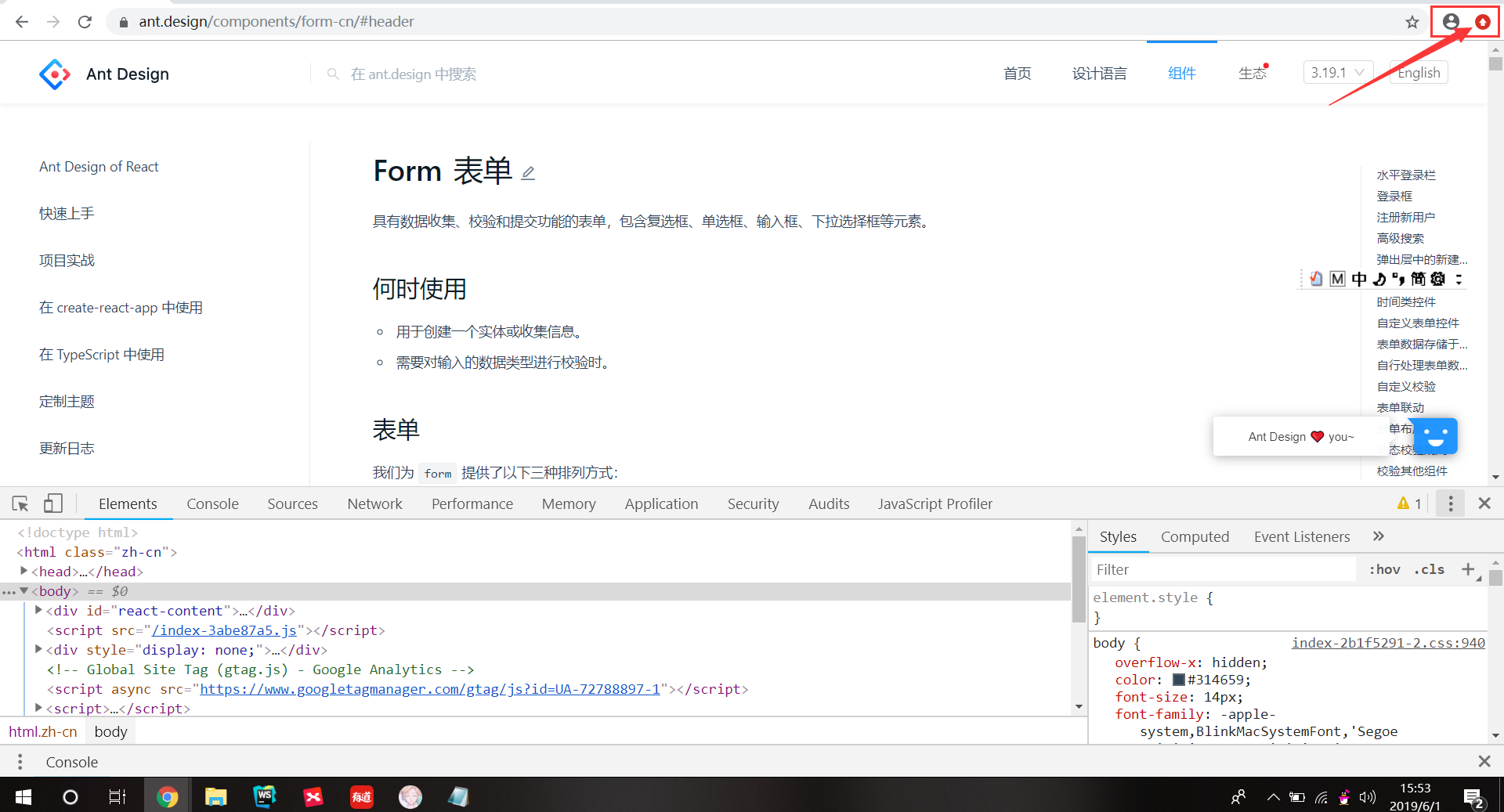Go back with the browser back arrow
1504x812 pixels.
22,22
